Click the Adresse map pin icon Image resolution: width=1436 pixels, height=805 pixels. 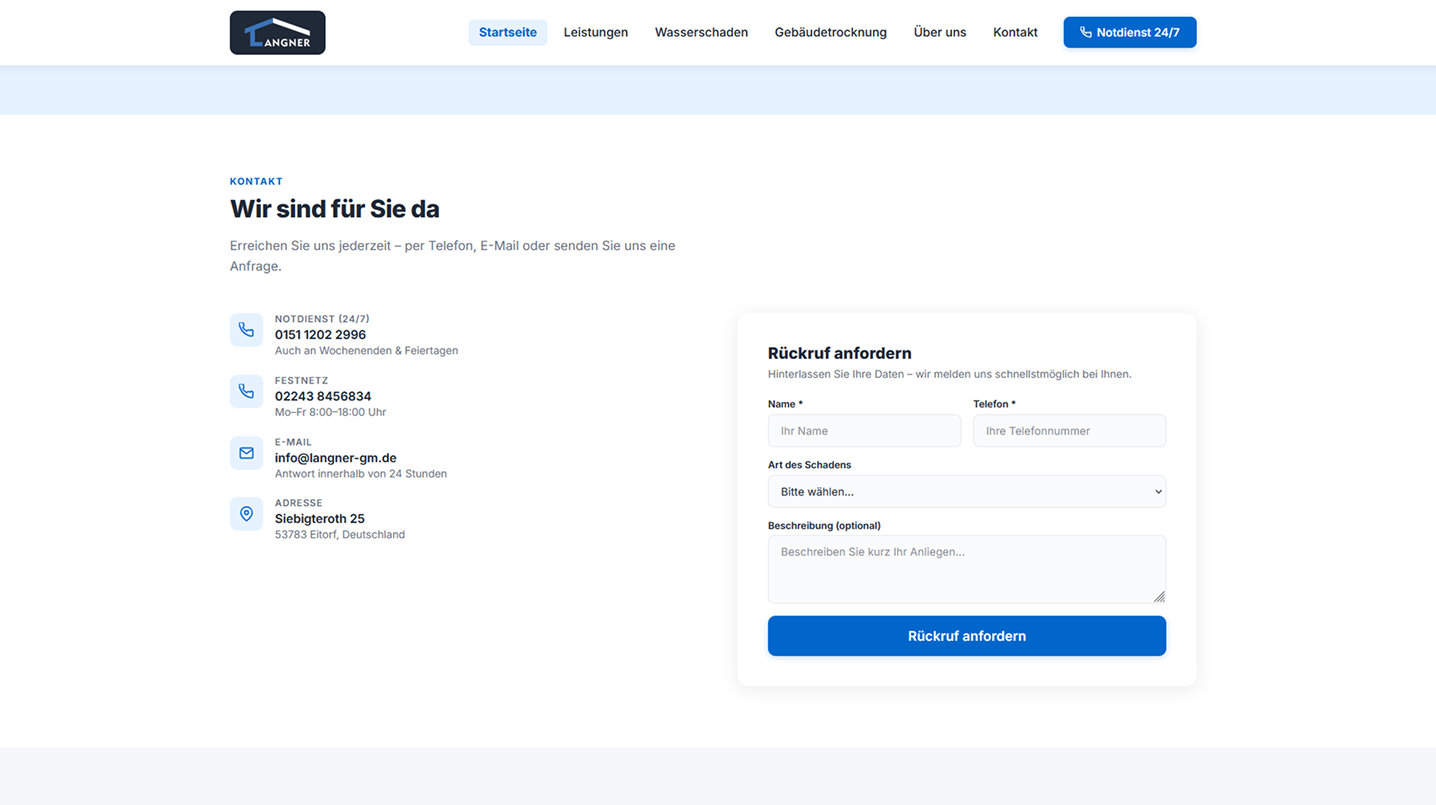tap(246, 514)
